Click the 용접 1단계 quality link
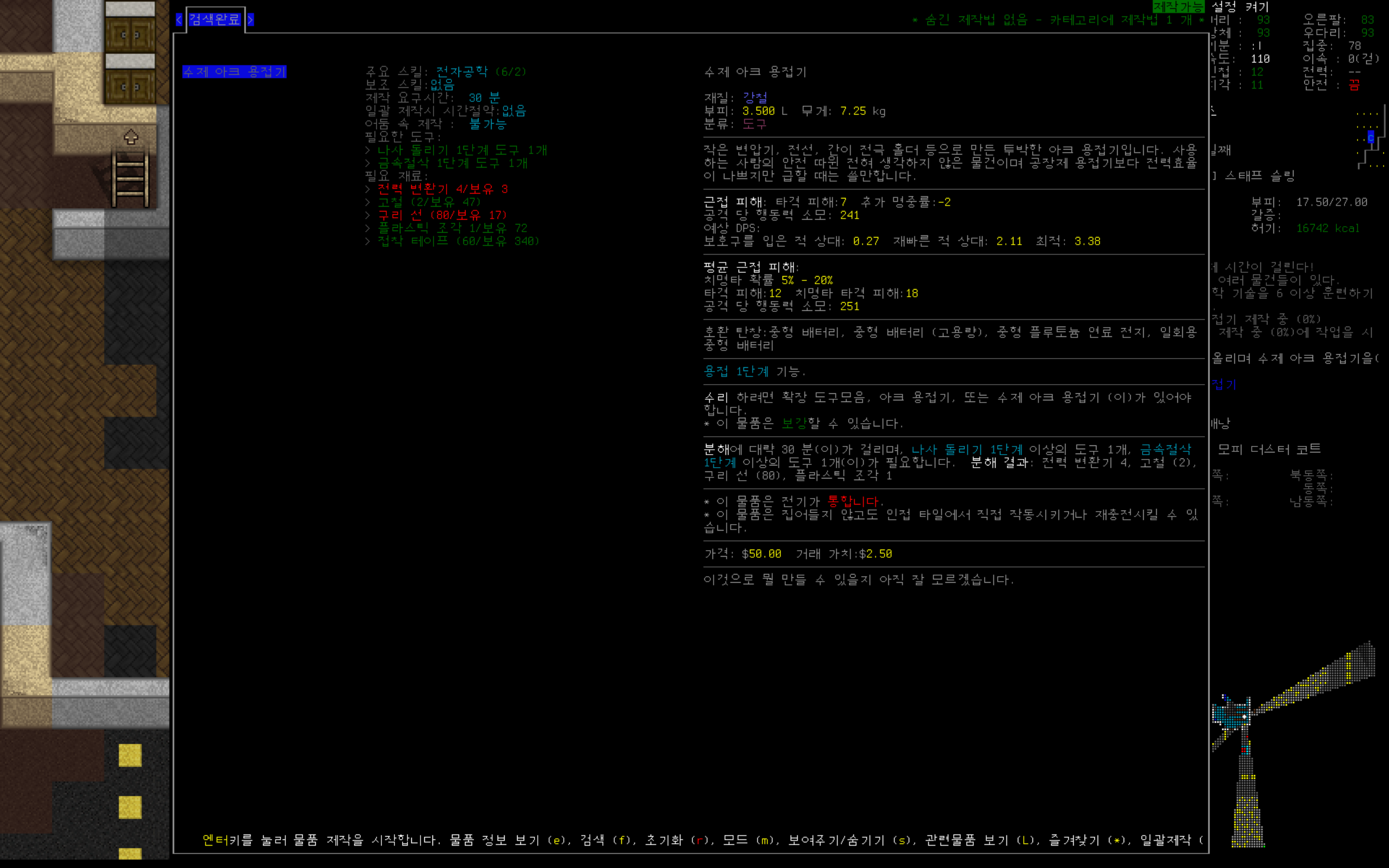This screenshot has height=868, width=1389. click(736, 372)
